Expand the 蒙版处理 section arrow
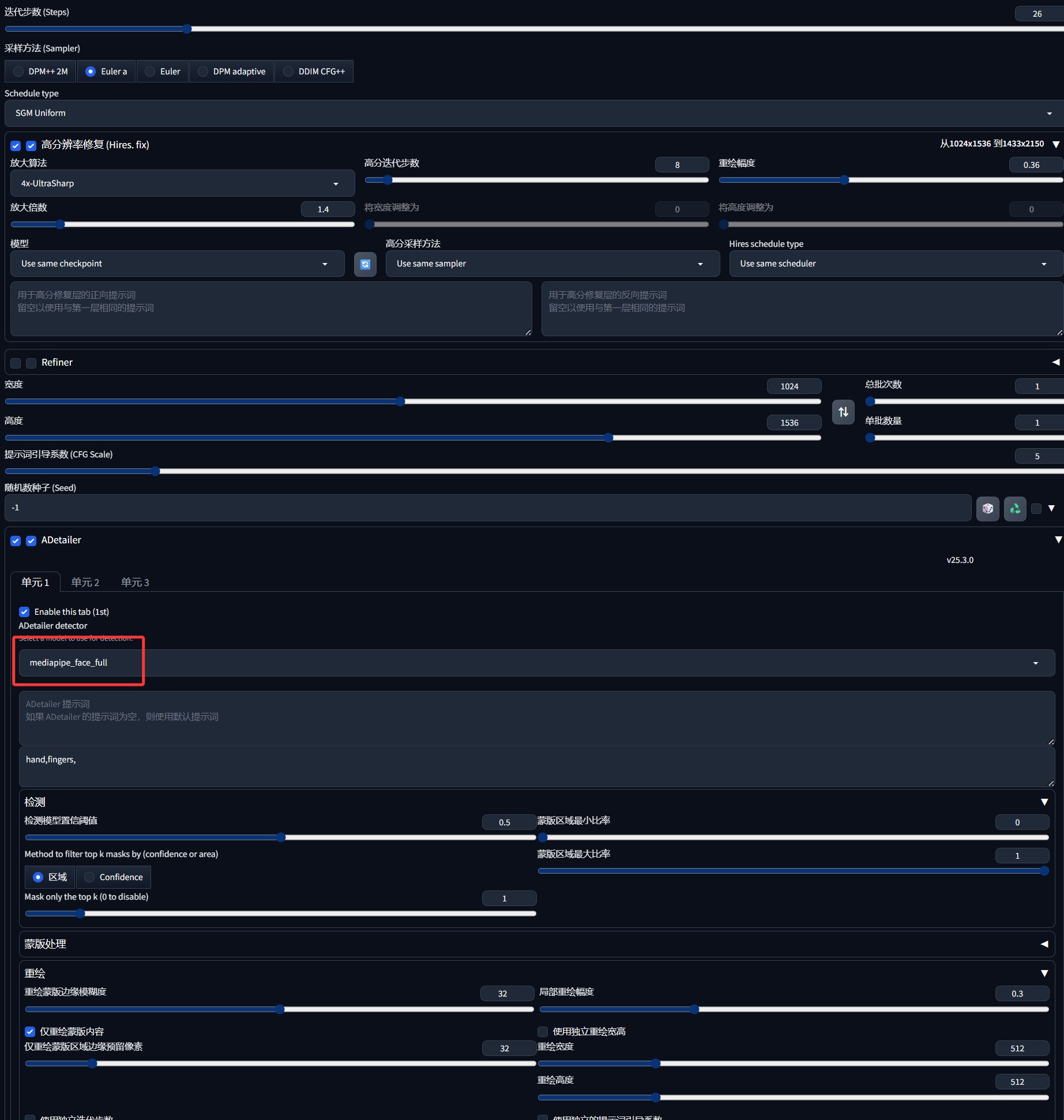 [x=1044, y=944]
